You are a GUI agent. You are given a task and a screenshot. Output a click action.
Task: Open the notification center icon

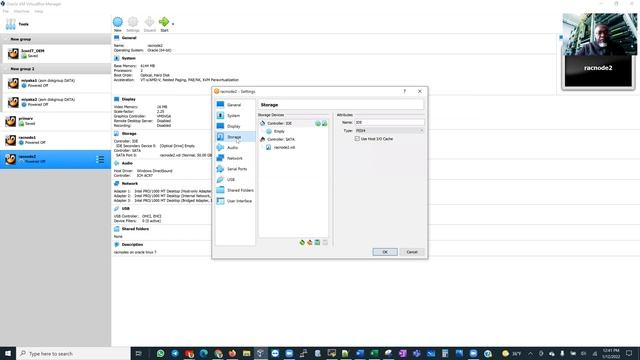click(629, 353)
